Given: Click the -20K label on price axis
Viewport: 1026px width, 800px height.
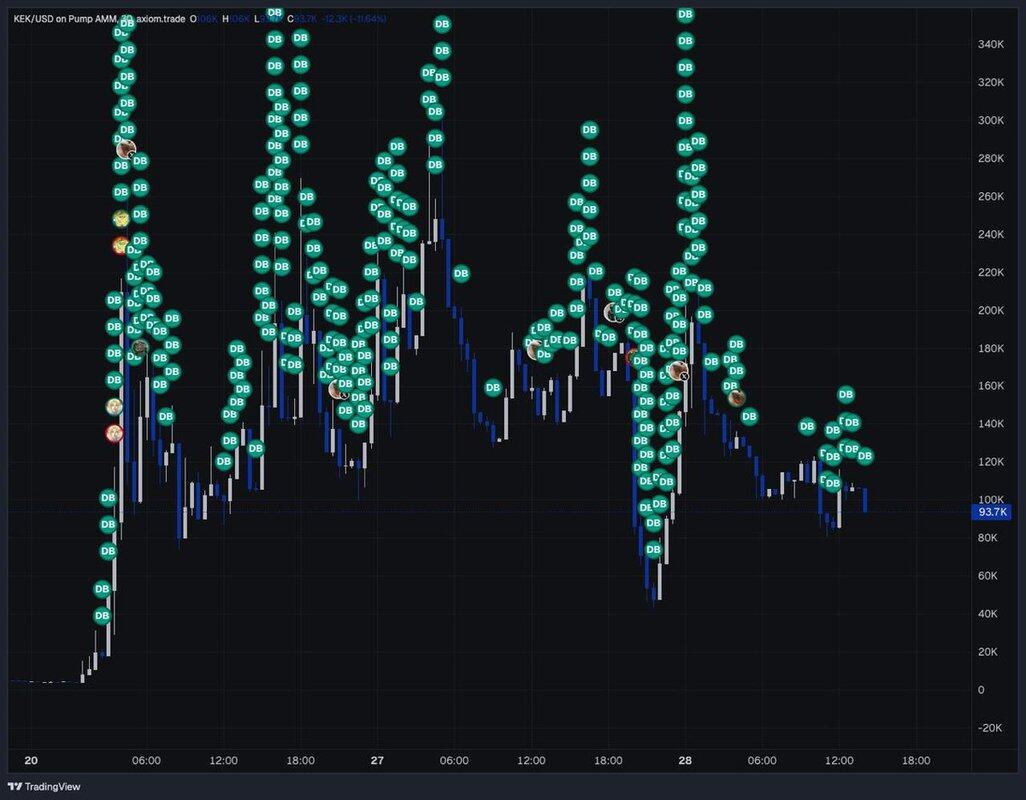Looking at the screenshot, I should pos(990,727).
